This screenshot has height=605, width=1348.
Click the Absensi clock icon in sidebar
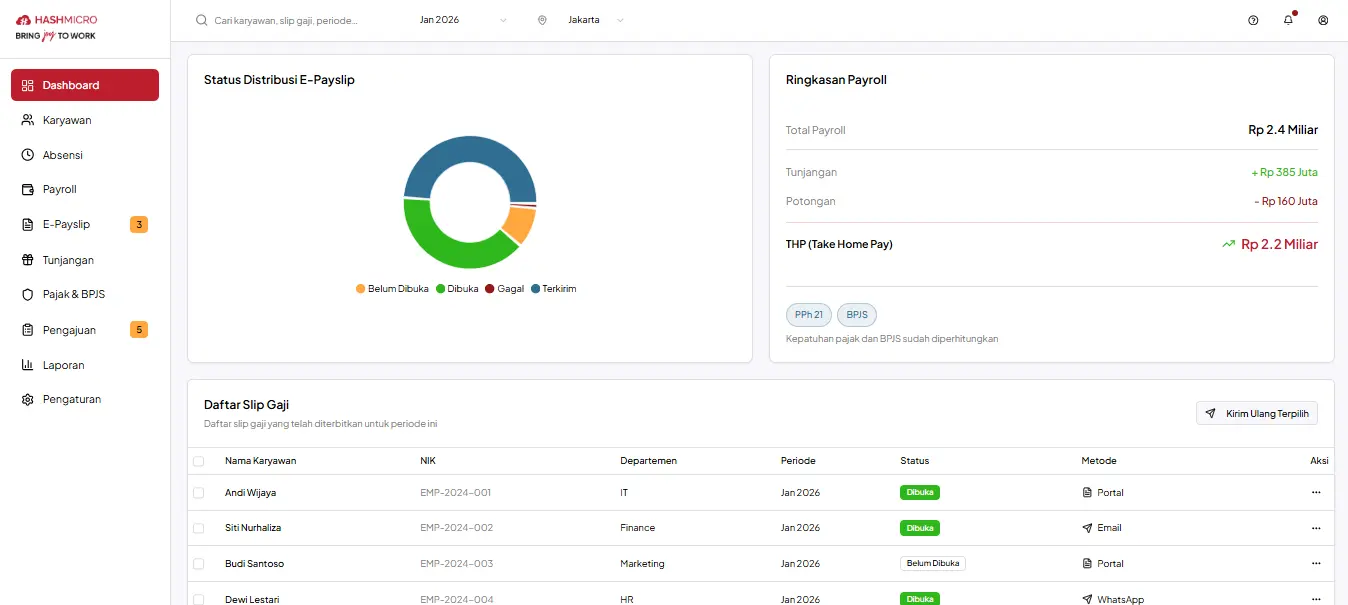[28, 155]
